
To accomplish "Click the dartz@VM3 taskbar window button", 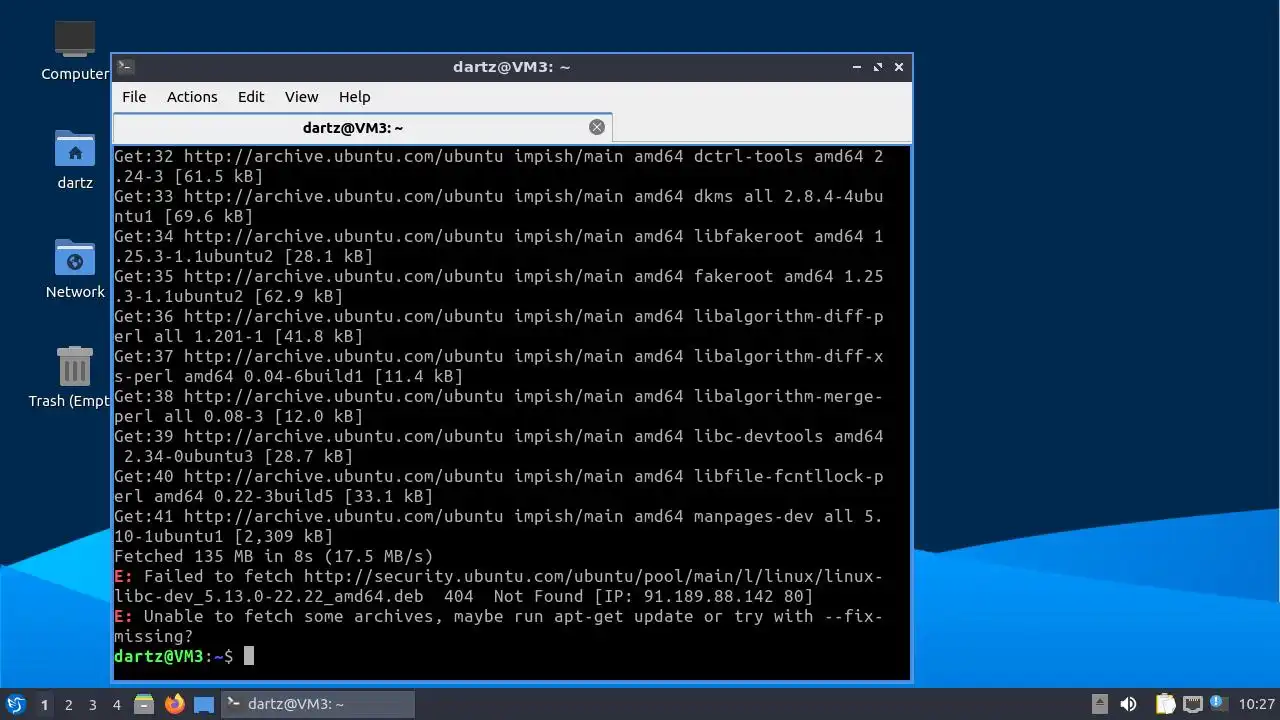I will tap(317, 704).
